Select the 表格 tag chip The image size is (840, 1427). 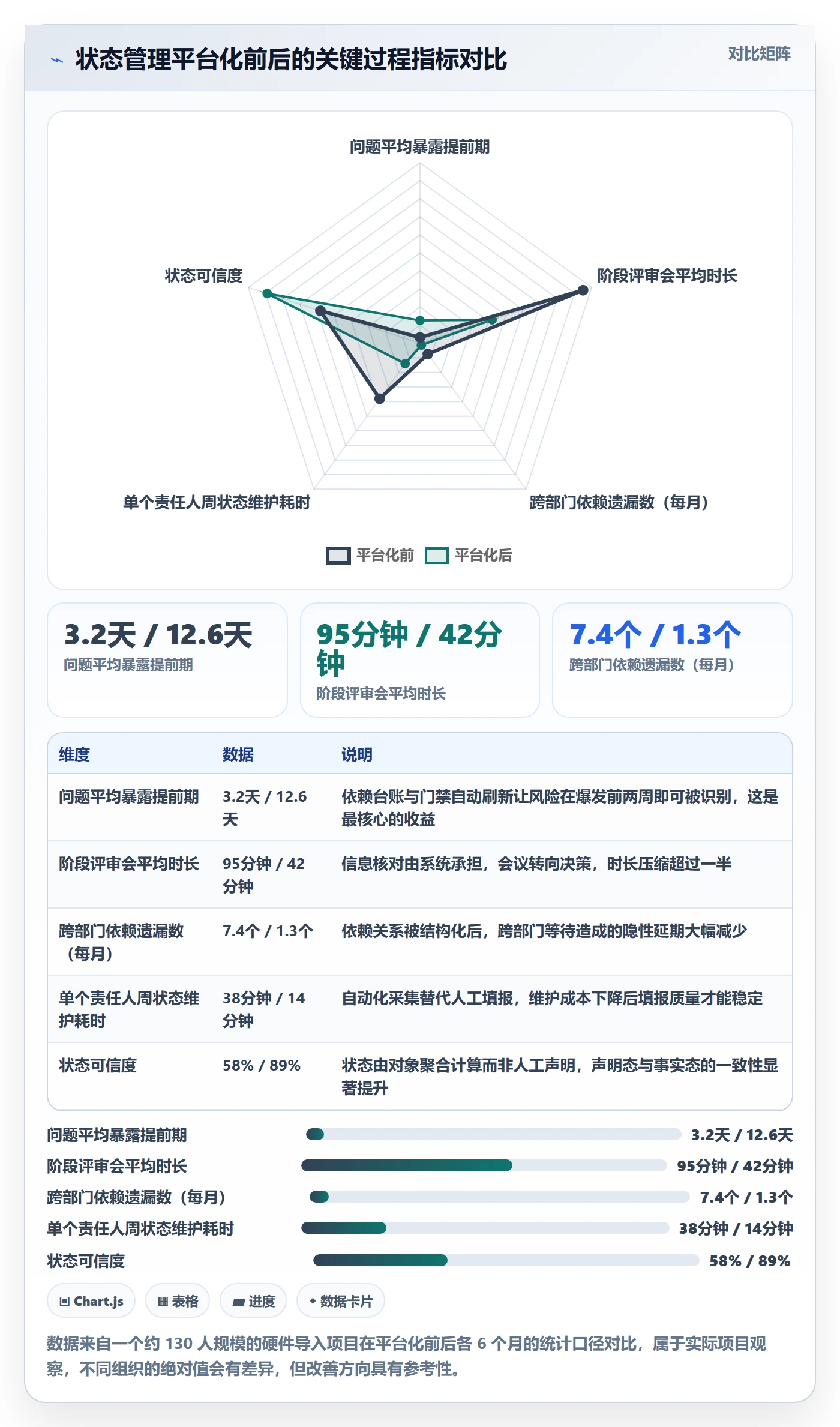(x=178, y=1300)
